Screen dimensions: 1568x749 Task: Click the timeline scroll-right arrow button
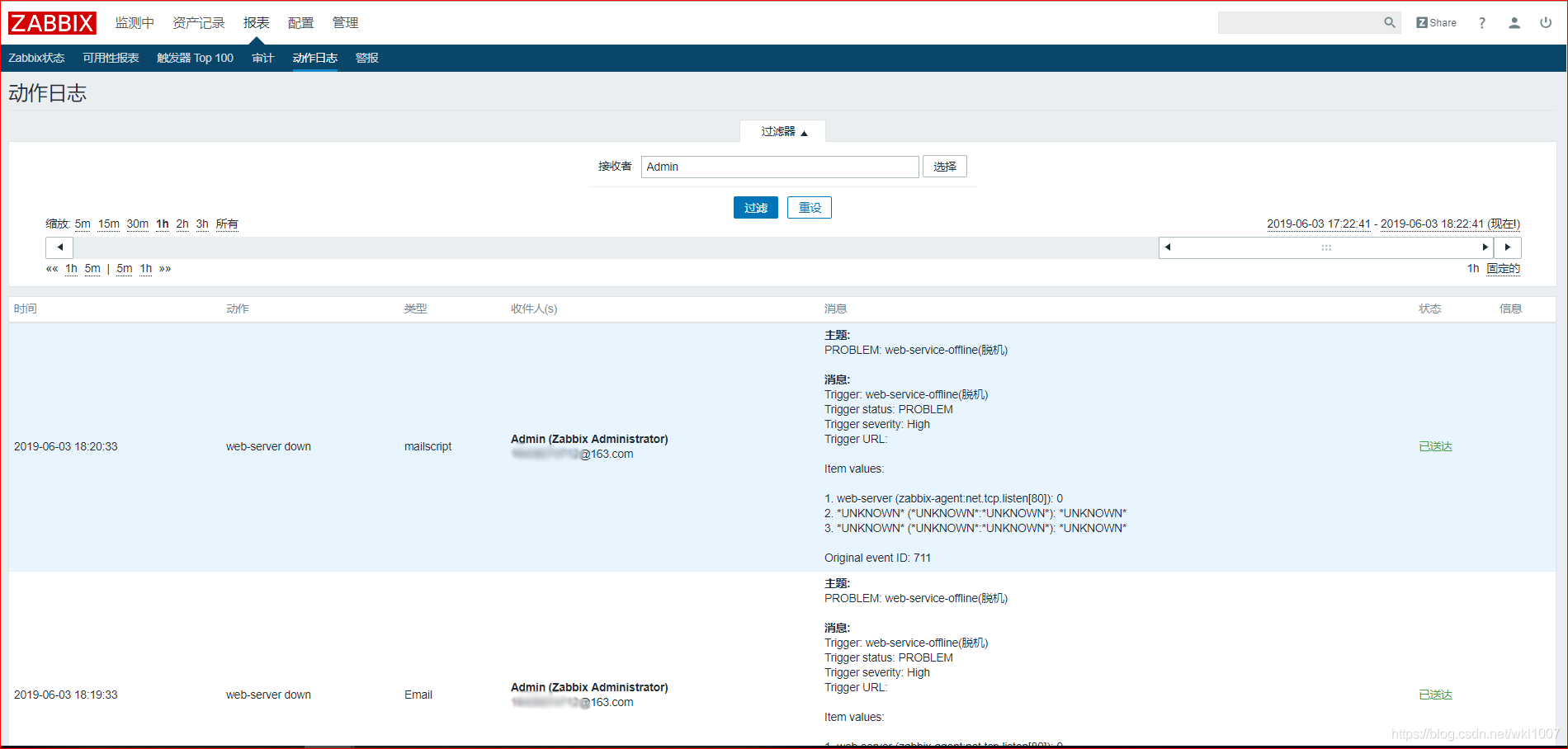pos(1508,247)
